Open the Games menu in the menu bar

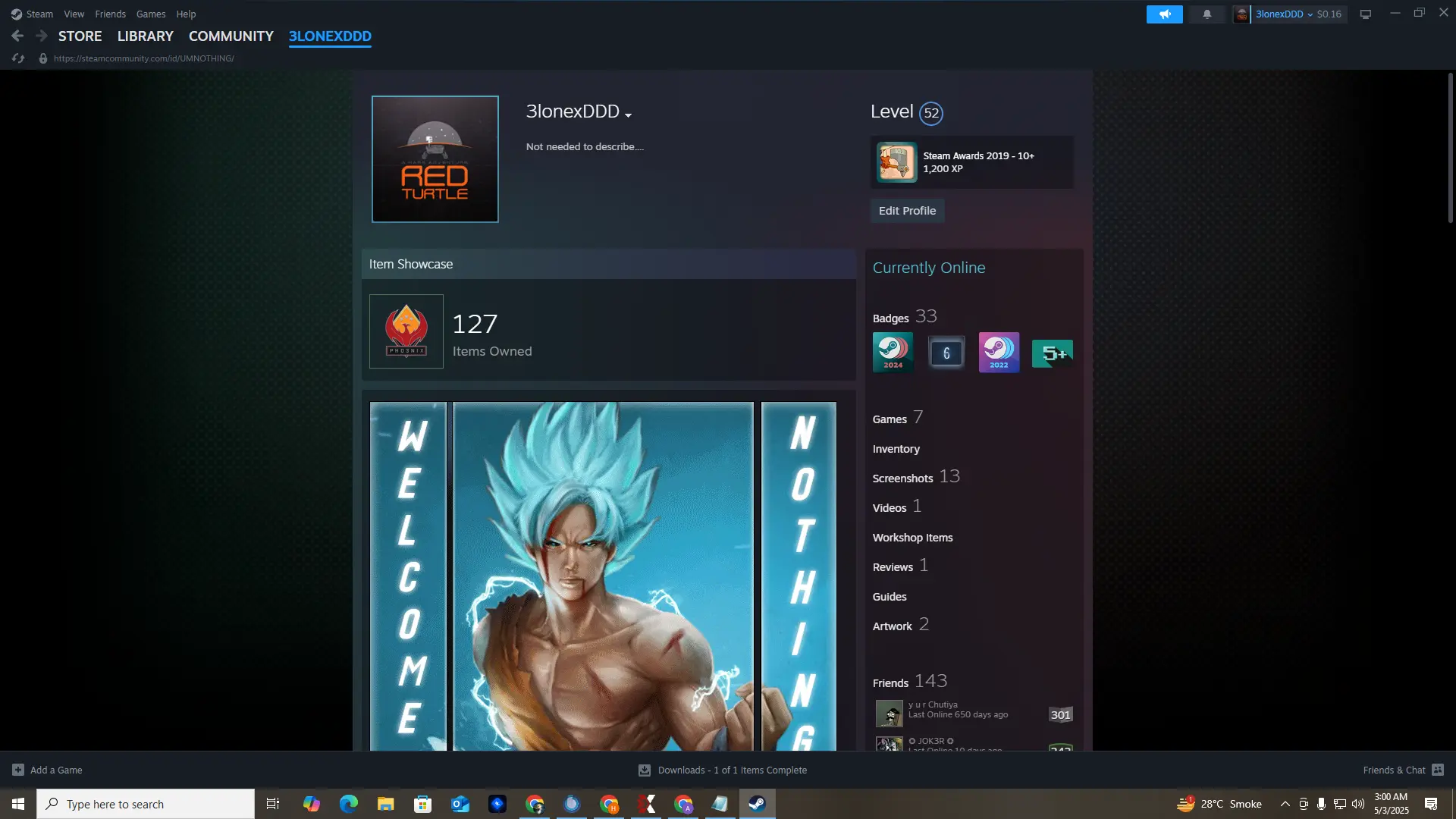[x=150, y=14]
